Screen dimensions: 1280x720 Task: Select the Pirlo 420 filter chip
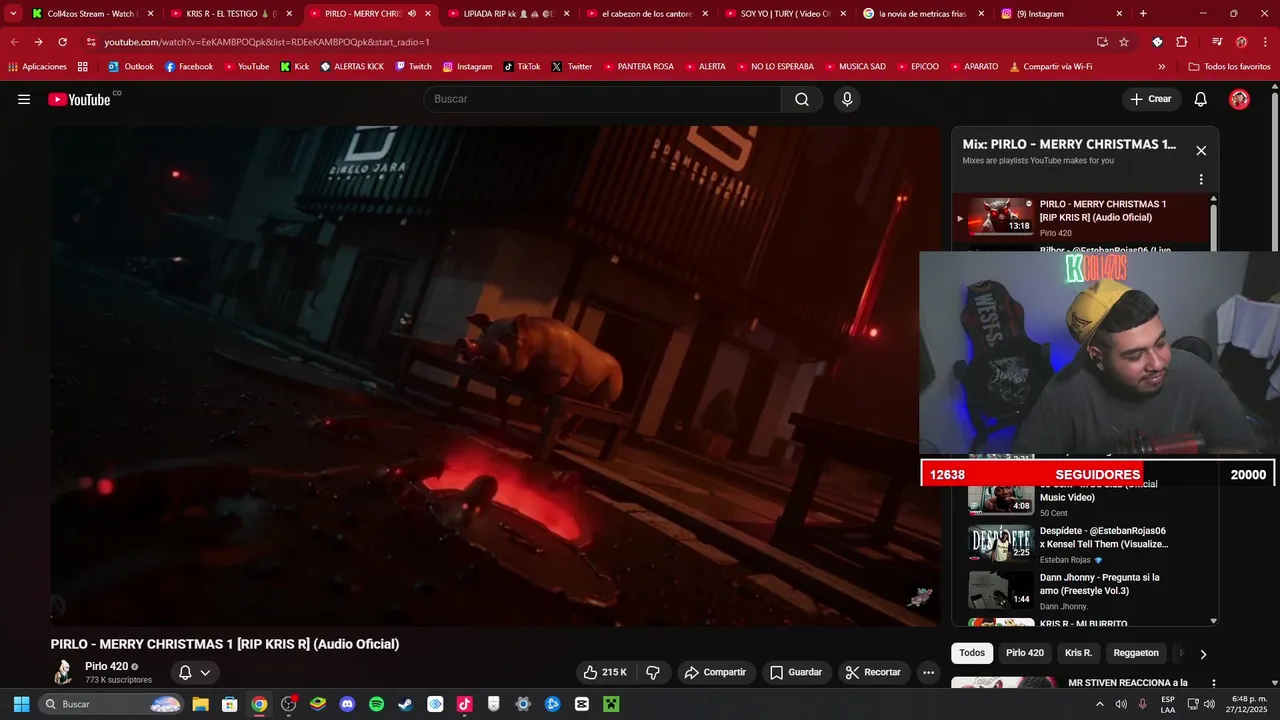tap(1025, 653)
